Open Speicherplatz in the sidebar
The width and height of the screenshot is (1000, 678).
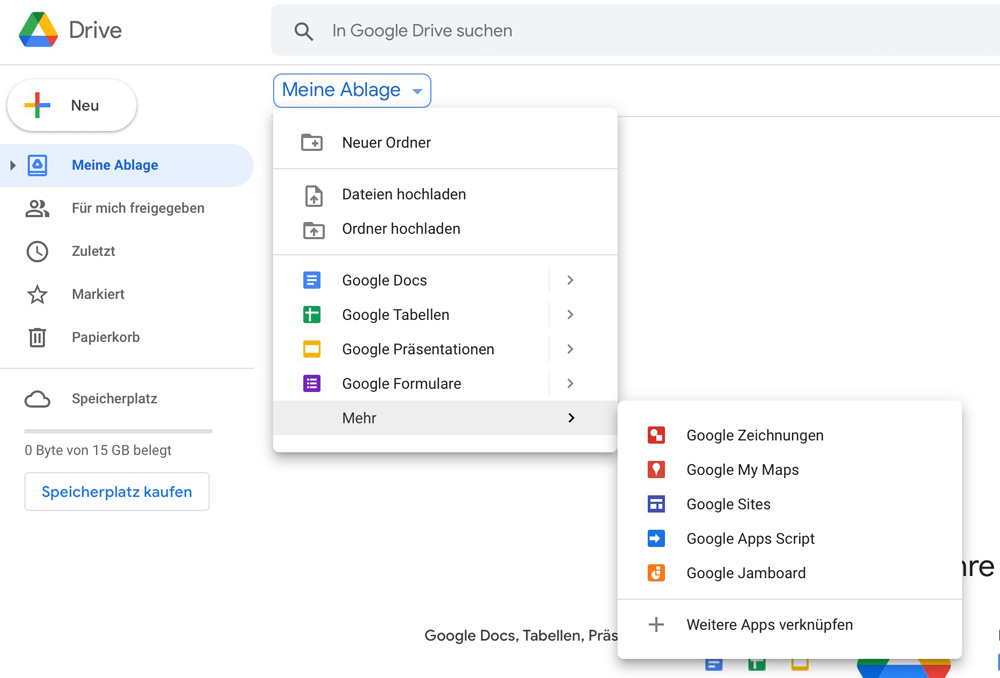tap(126, 399)
